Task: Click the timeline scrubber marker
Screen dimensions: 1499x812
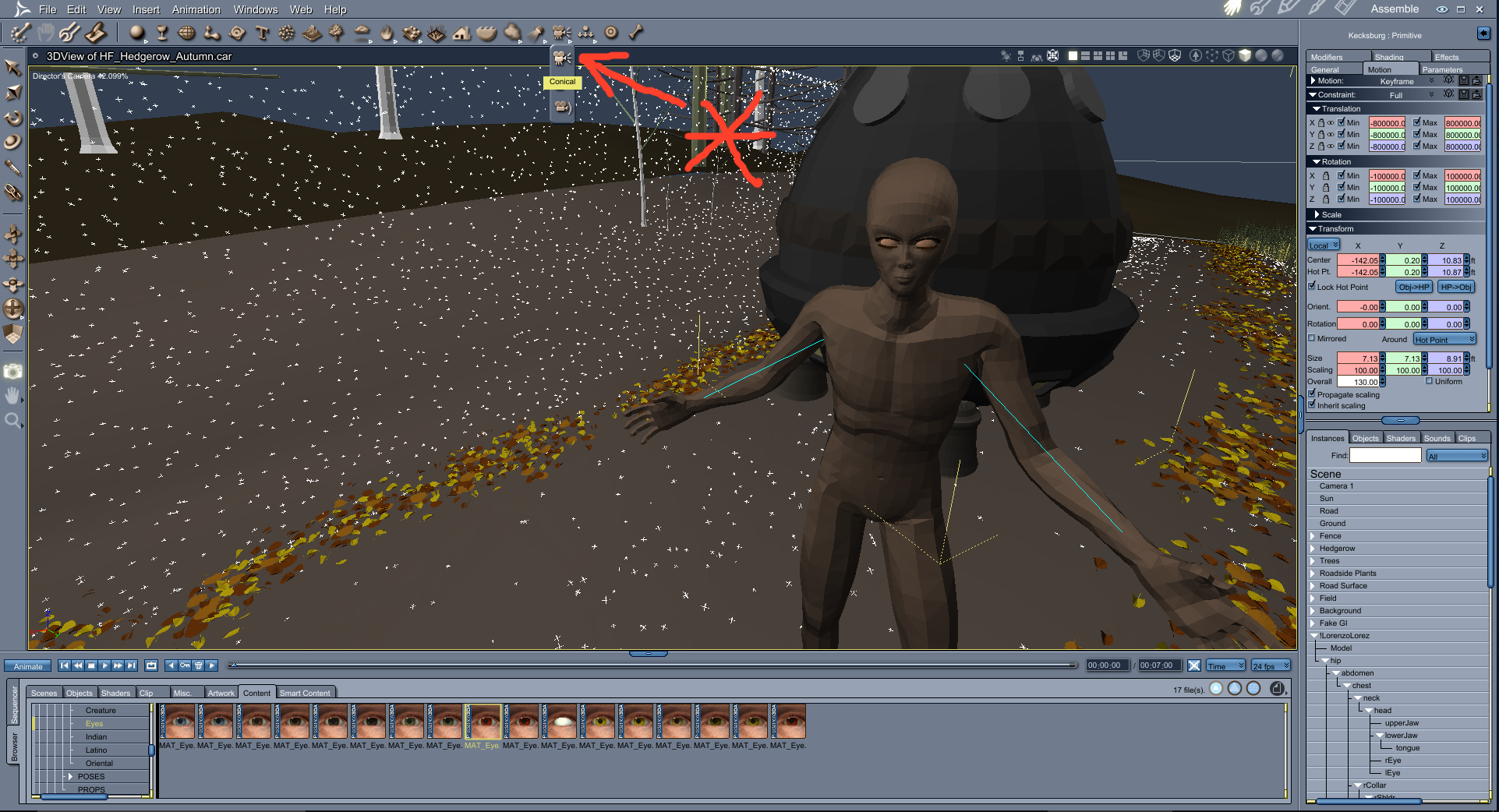Action: pos(233,665)
